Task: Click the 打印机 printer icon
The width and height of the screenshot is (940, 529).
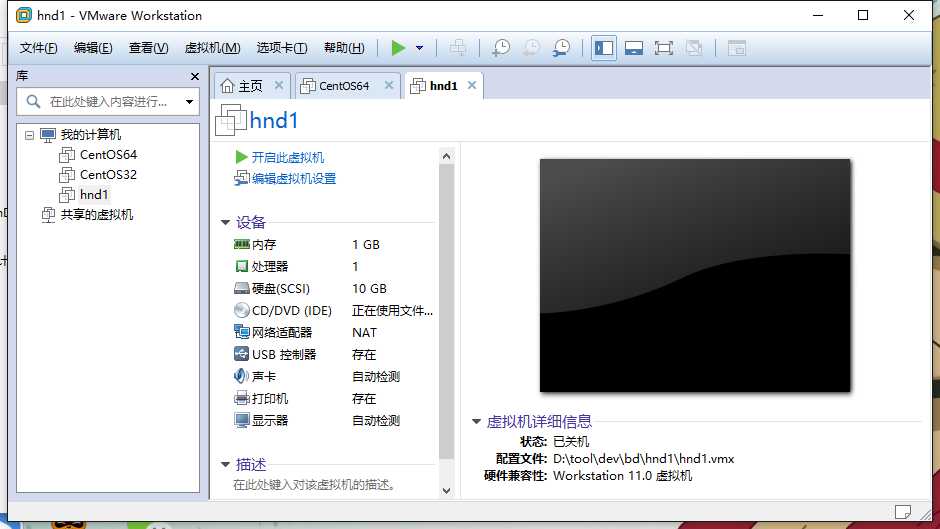Action: 242,398
